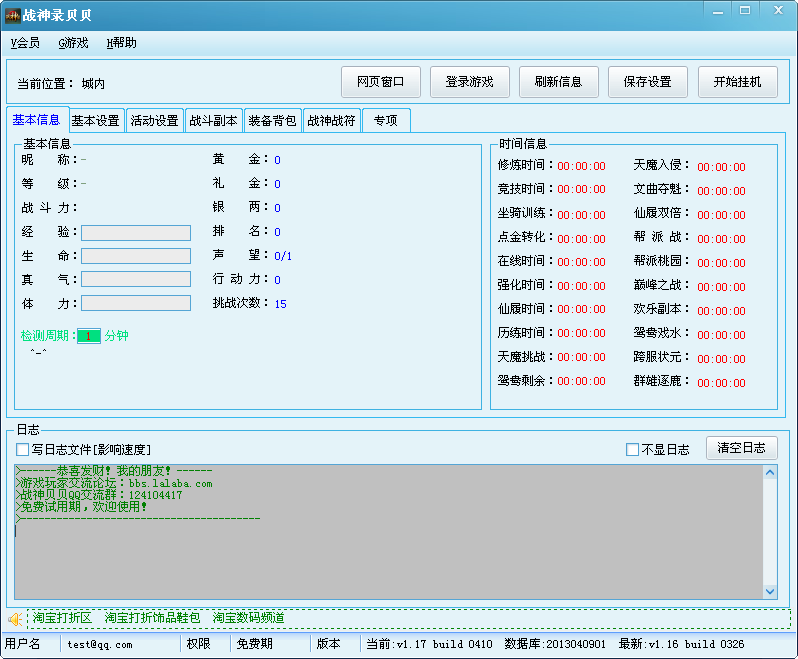Click the 体力 progress bar
The image size is (798, 659).
coord(136,303)
